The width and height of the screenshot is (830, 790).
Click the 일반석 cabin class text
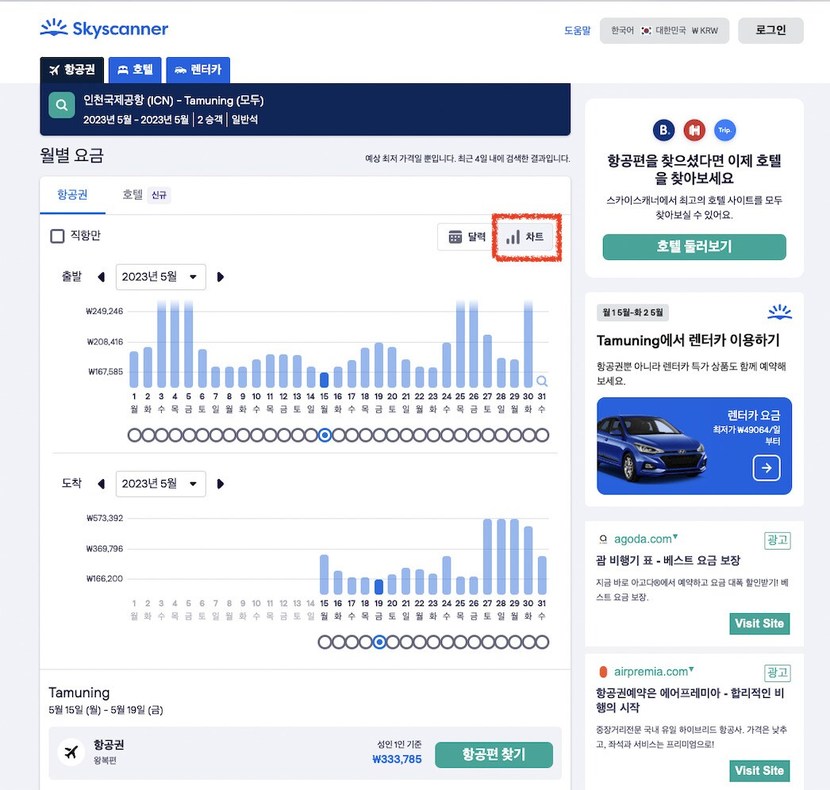(x=245, y=120)
